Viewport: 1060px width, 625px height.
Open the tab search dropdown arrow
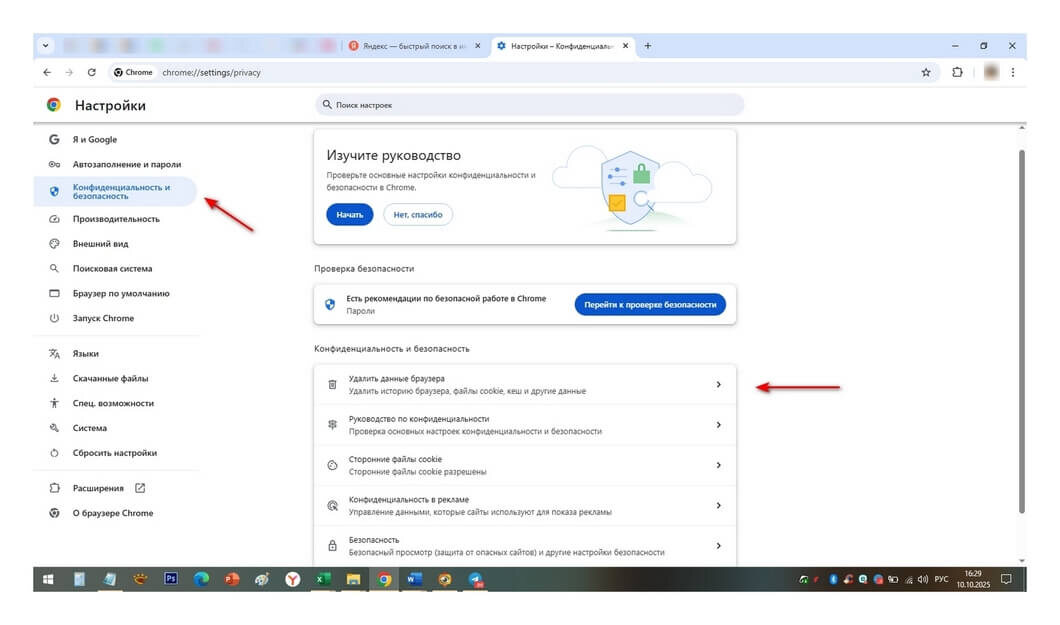(45, 46)
